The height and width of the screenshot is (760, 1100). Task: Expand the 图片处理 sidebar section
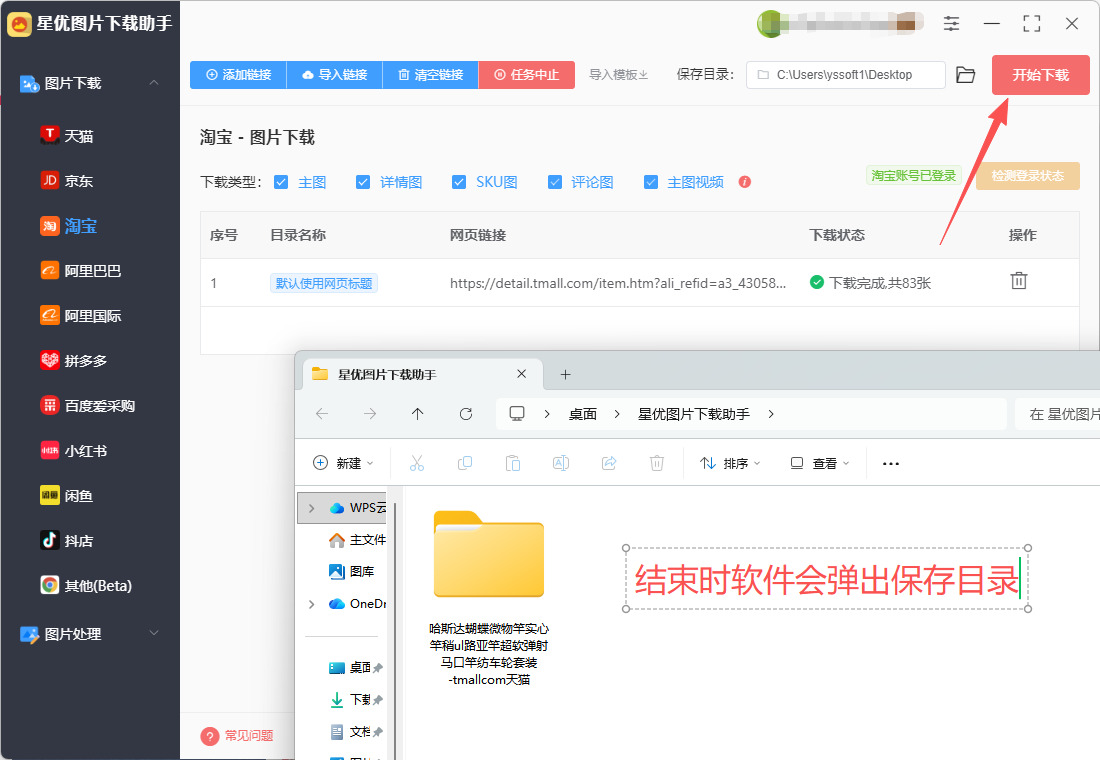(154, 633)
